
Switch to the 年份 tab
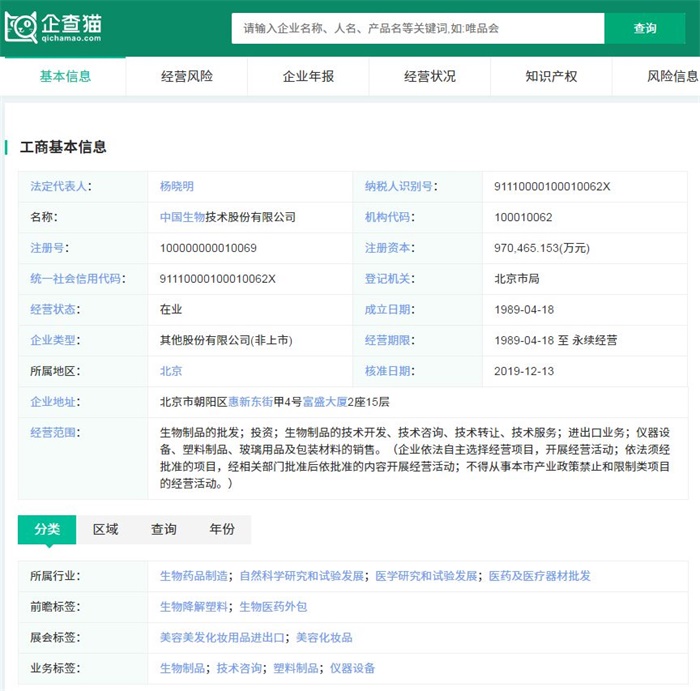coord(222,529)
